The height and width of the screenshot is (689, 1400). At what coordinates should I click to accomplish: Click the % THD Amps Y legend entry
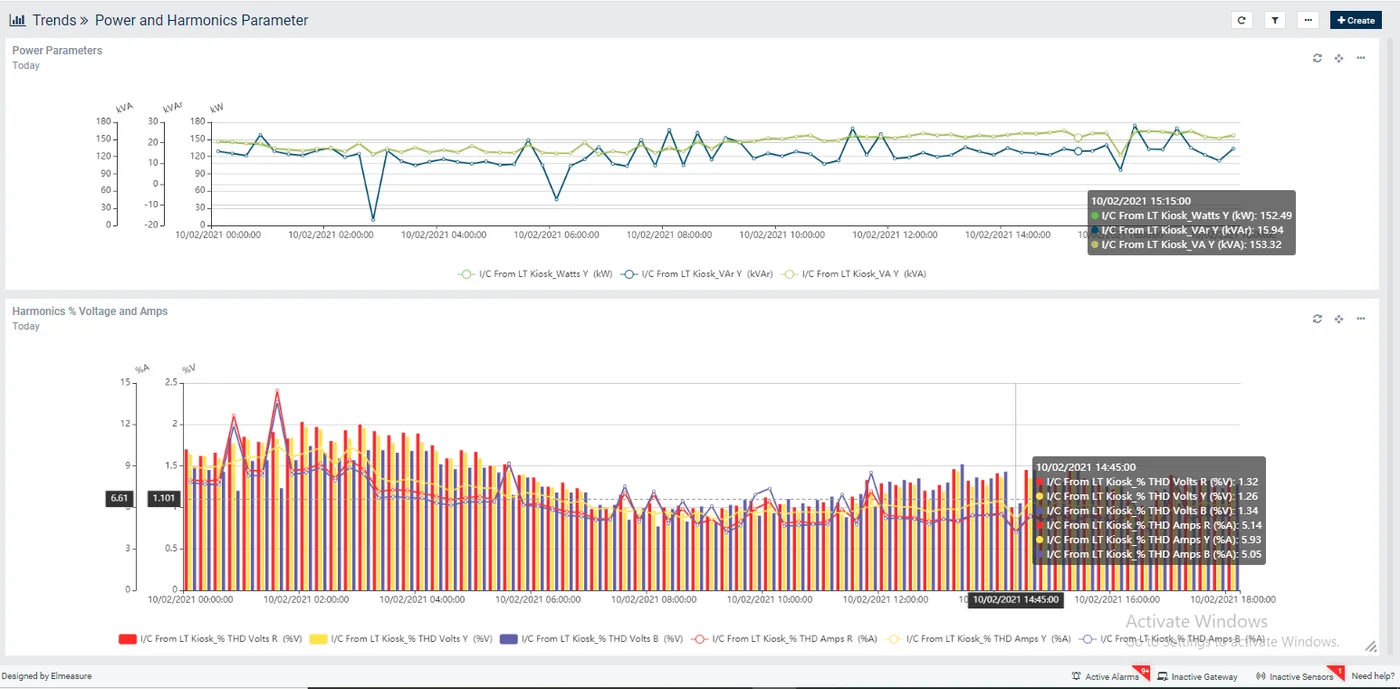click(x=977, y=638)
